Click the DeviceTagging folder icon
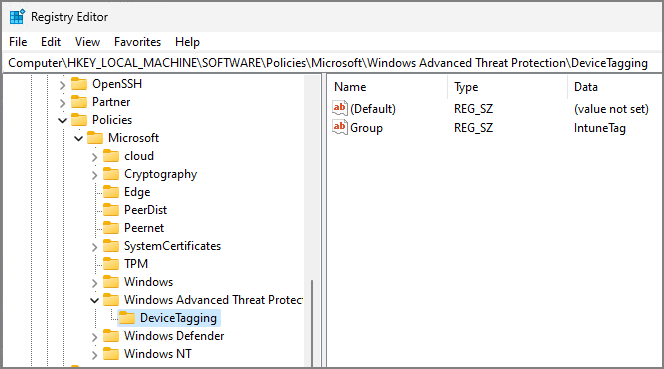The width and height of the screenshot is (664, 369). (127, 318)
